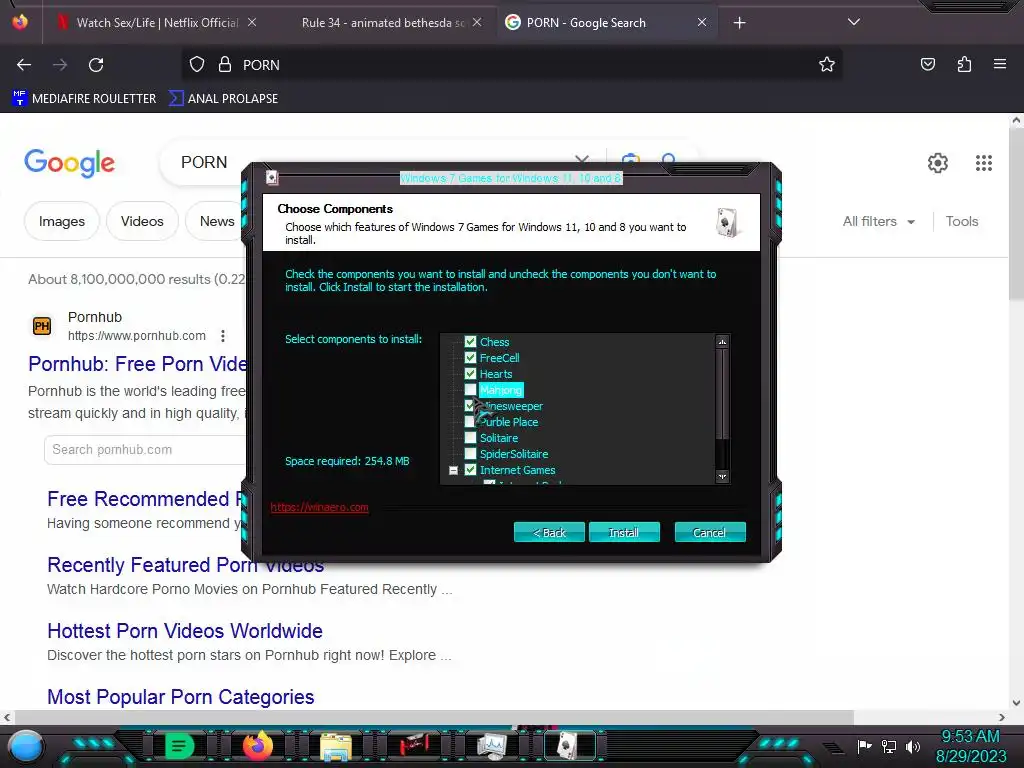Click the page horizontal scrollbar

pyautogui.click(x=434, y=717)
